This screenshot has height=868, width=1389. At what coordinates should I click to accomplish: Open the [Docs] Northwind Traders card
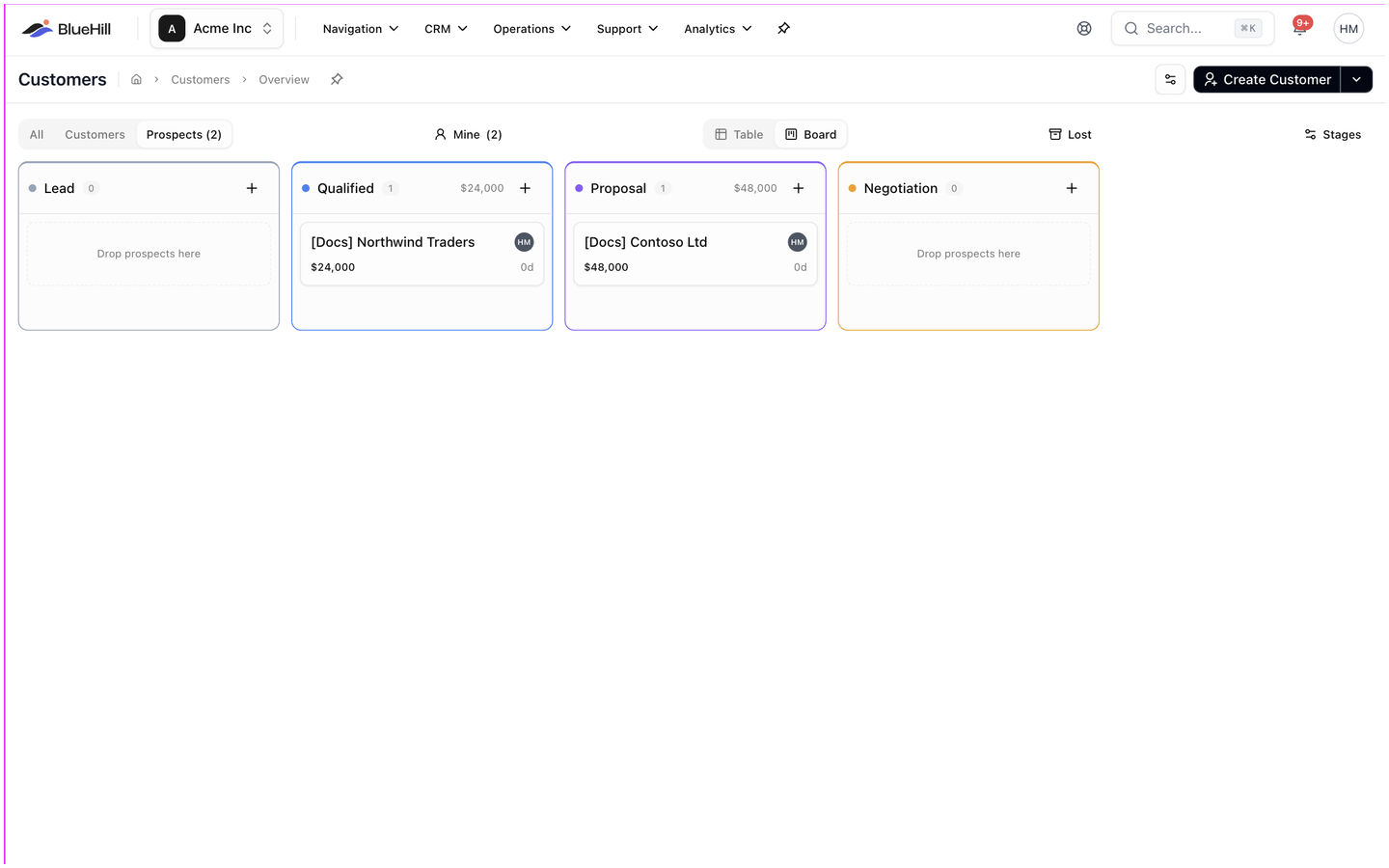pos(422,254)
